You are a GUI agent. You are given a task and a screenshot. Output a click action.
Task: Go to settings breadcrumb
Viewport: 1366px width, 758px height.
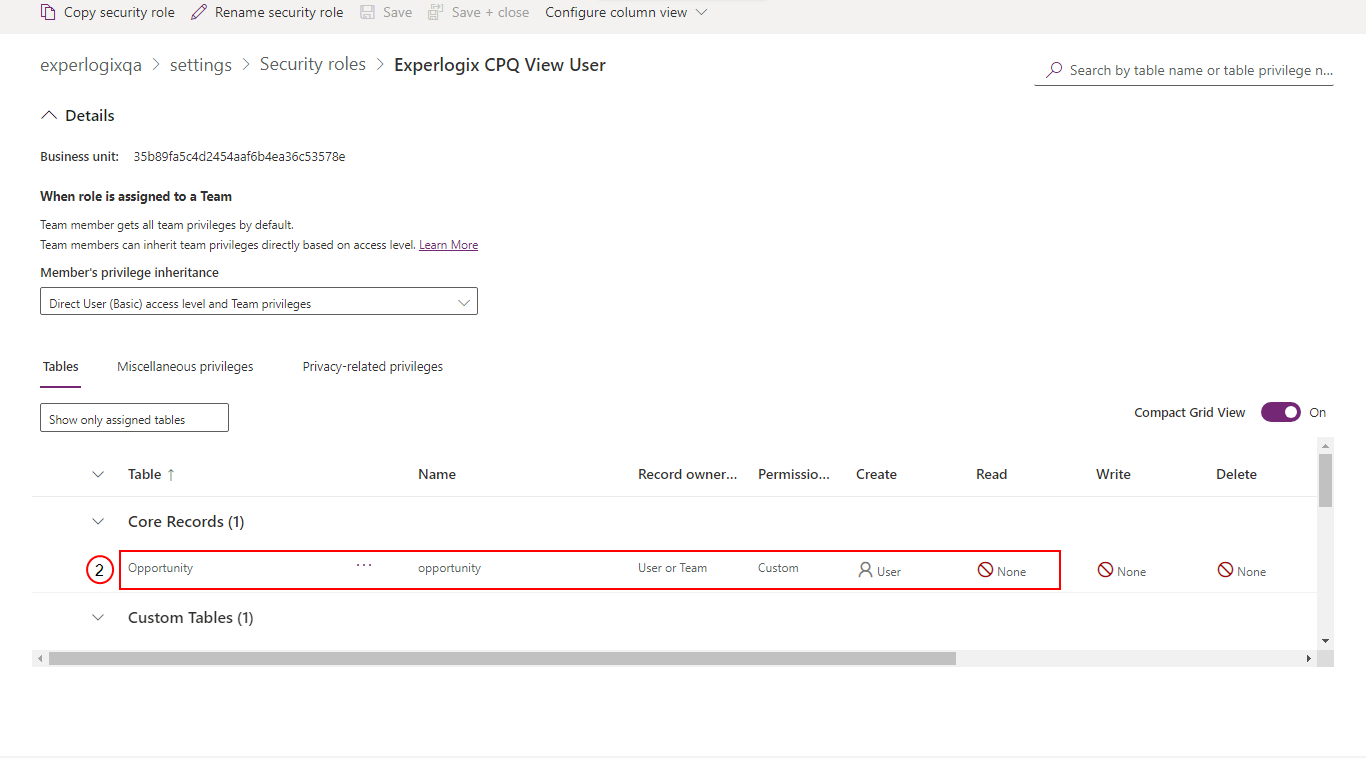201,65
